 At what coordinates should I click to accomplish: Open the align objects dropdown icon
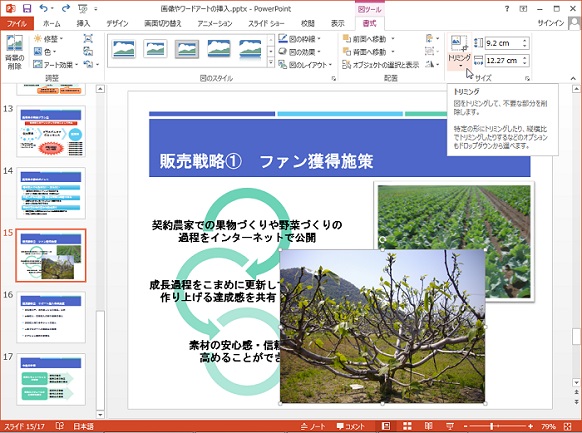click(x=432, y=38)
